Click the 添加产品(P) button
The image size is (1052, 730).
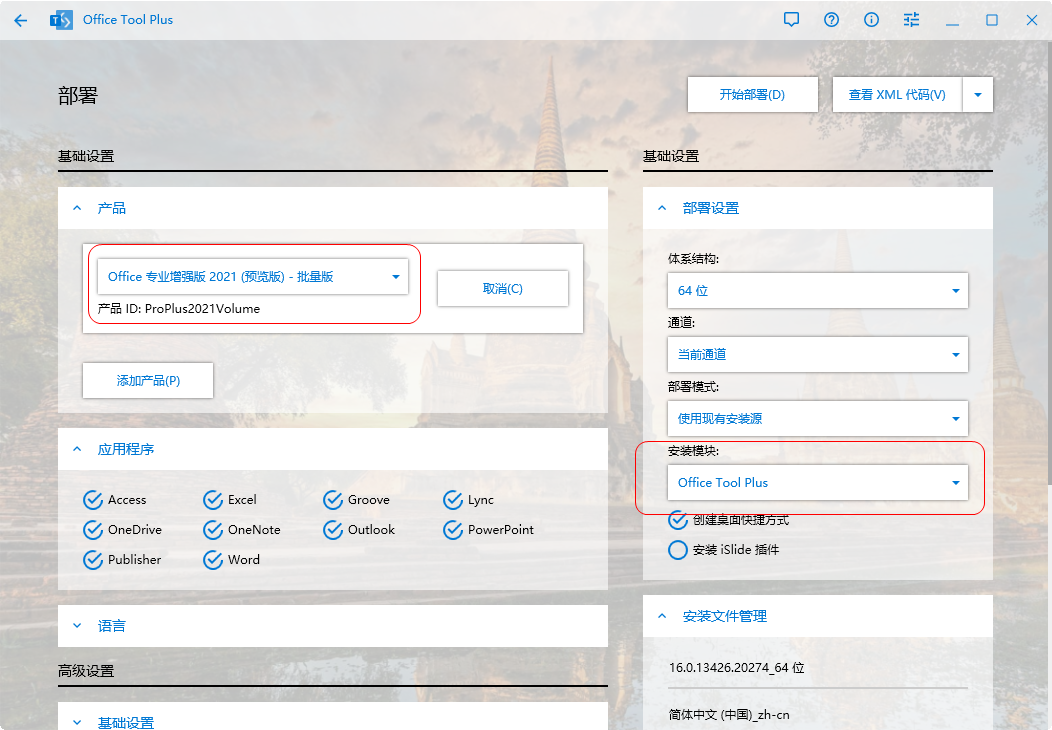(x=148, y=381)
